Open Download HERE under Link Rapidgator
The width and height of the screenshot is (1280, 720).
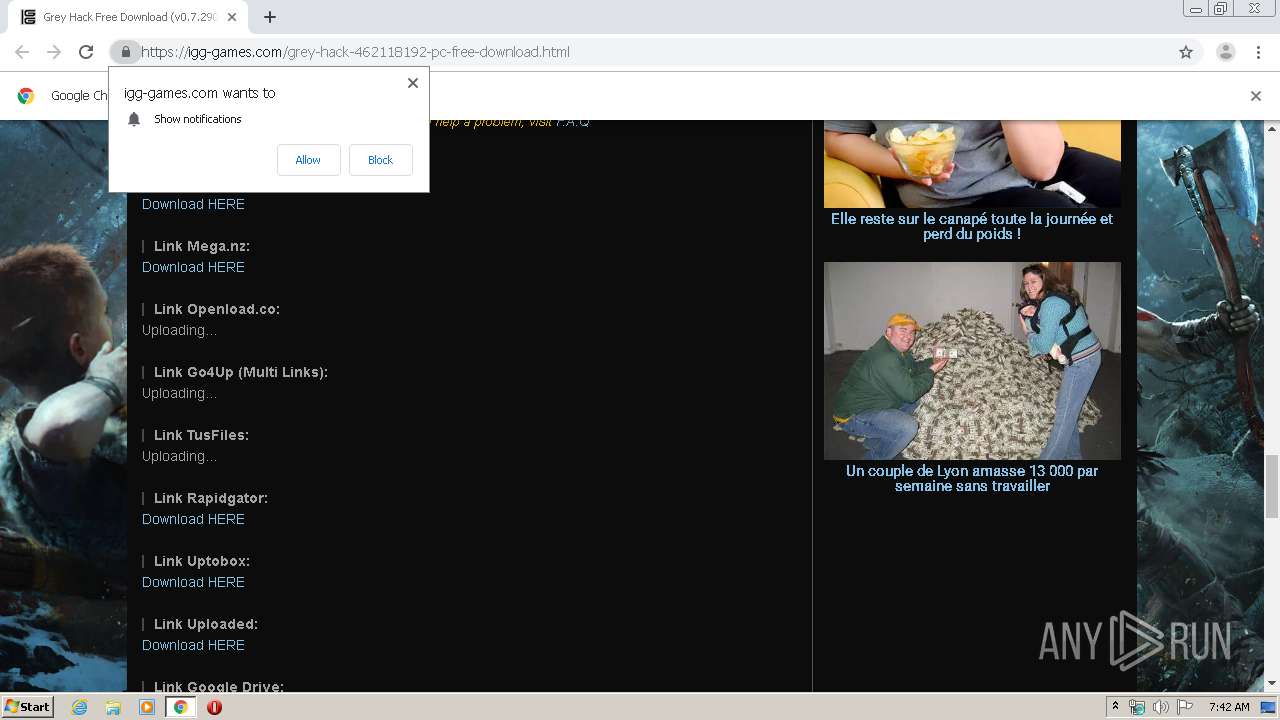point(193,519)
